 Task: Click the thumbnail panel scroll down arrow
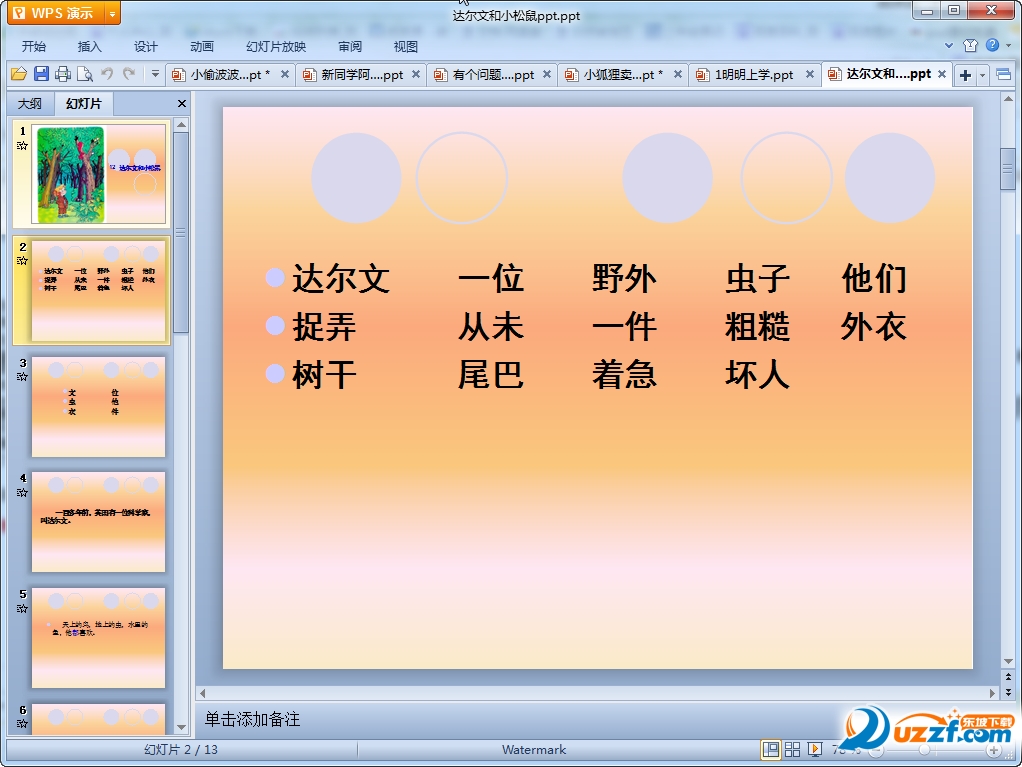(182, 727)
